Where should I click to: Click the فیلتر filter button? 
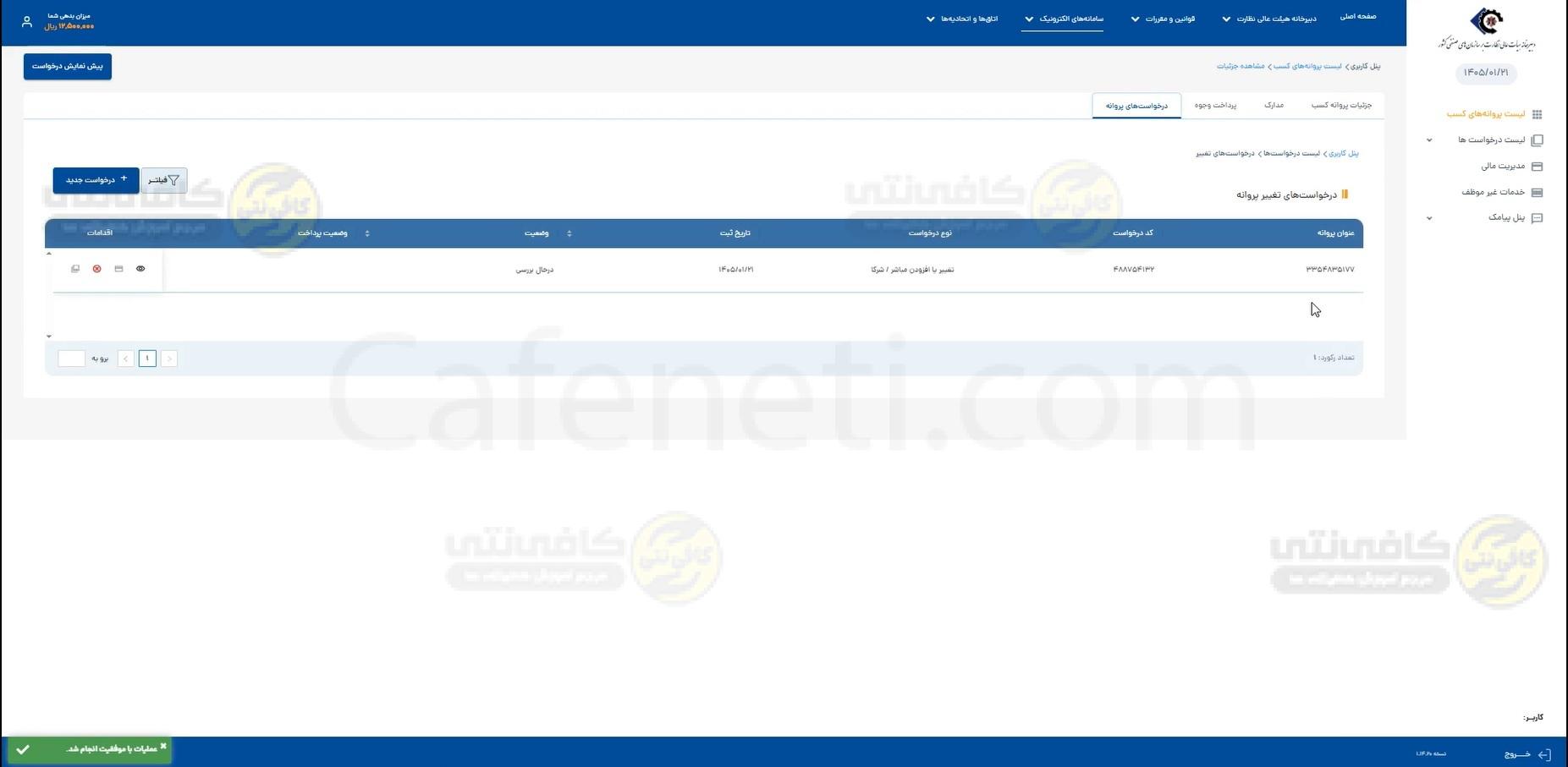(x=164, y=180)
